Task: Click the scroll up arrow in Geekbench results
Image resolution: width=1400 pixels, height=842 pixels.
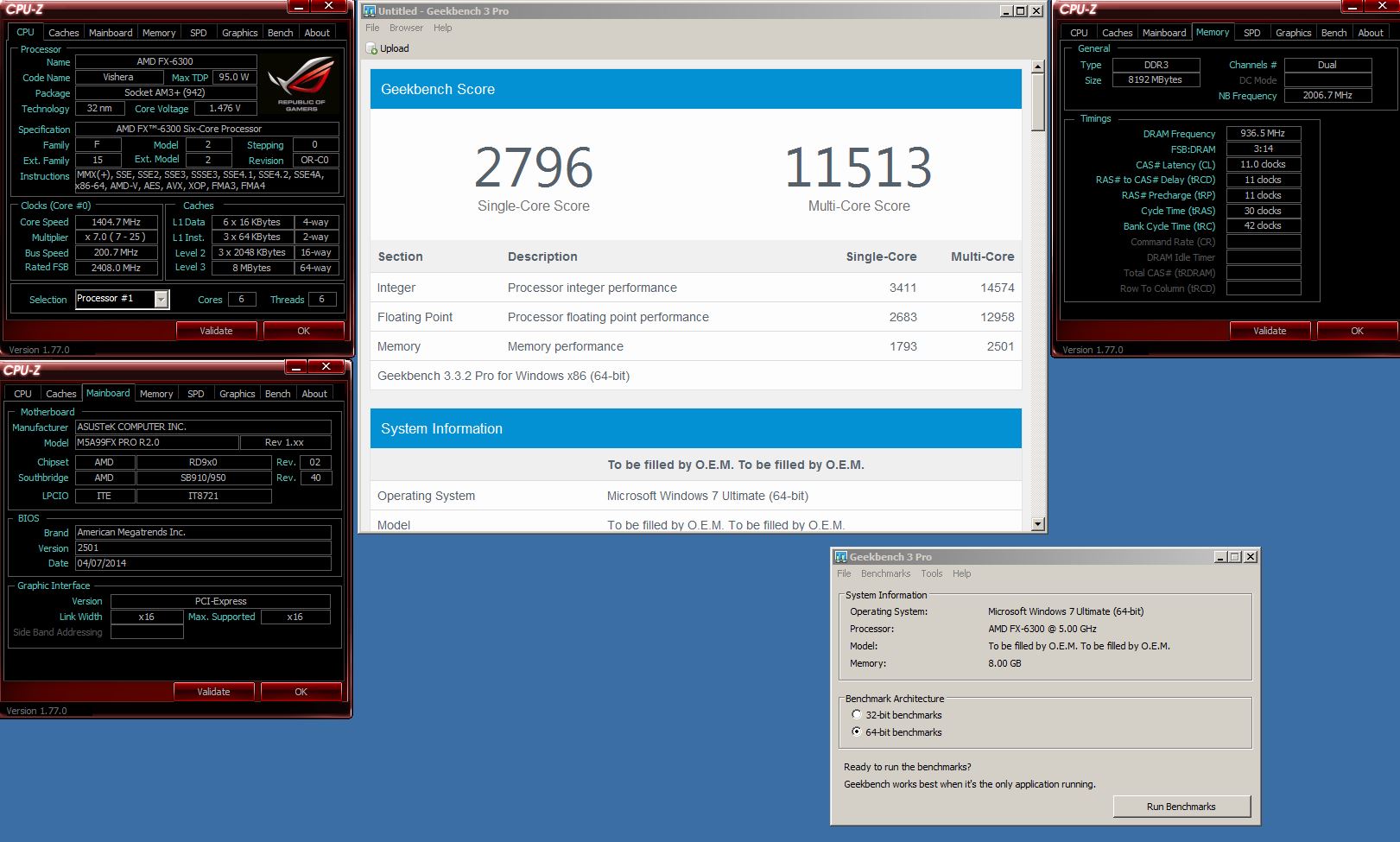Action: click(x=1037, y=66)
